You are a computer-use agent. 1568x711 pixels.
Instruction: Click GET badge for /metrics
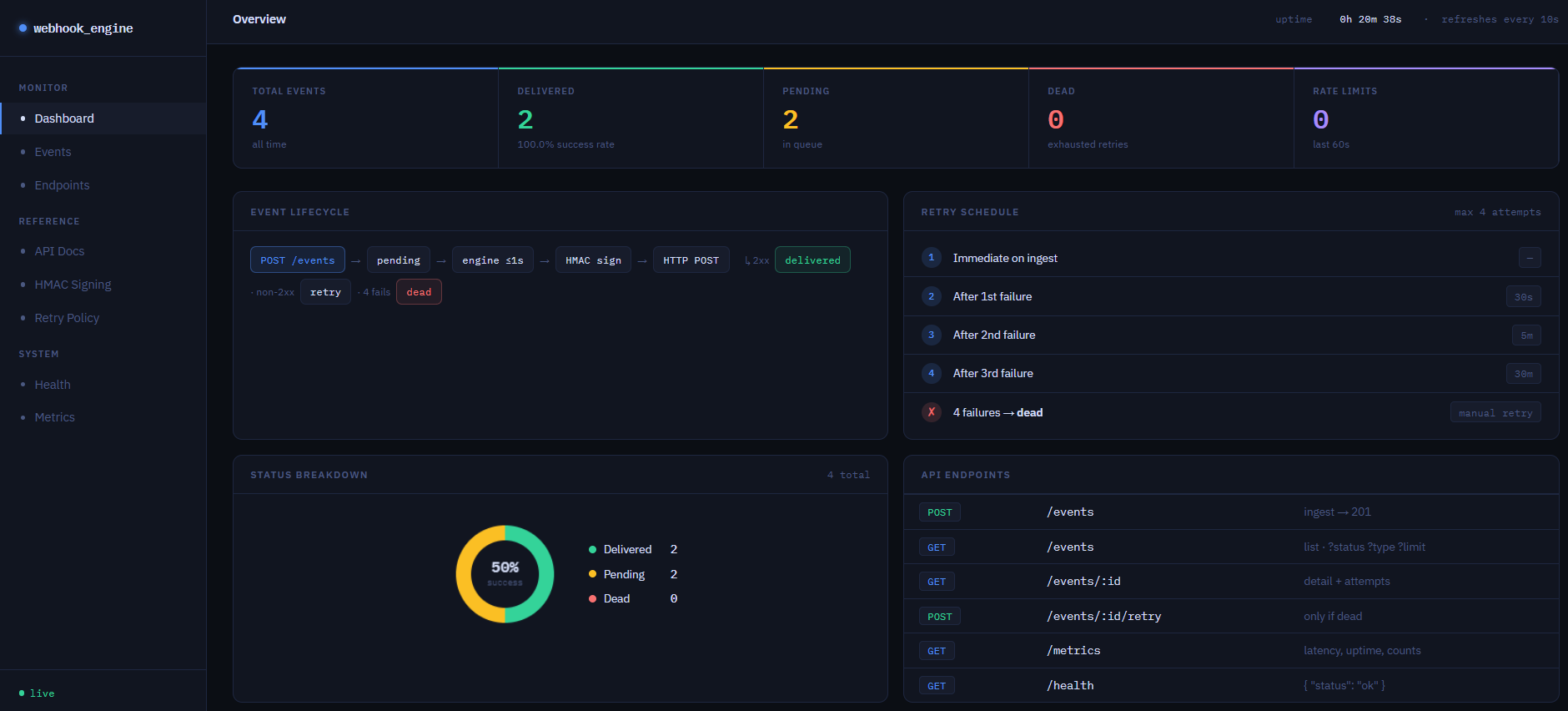pos(937,651)
